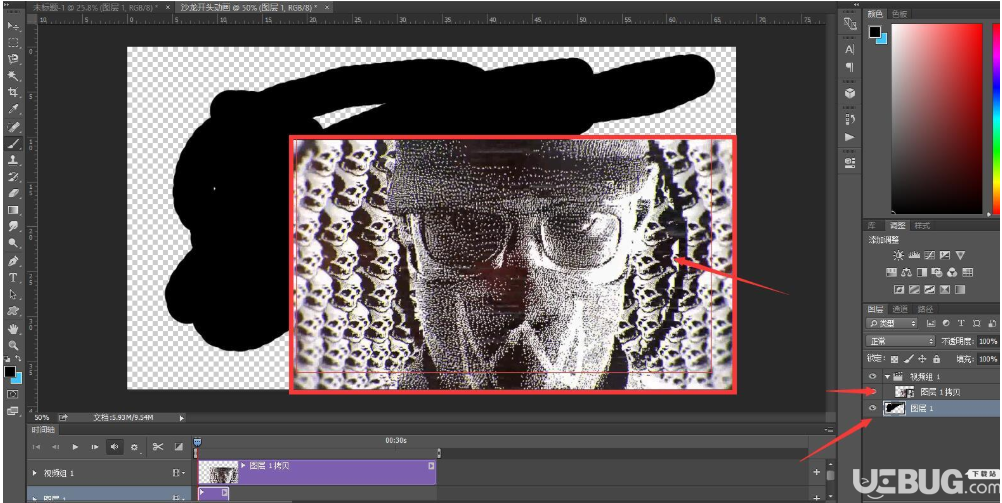
Task: Select the Zoom tool
Action: click(x=13, y=345)
